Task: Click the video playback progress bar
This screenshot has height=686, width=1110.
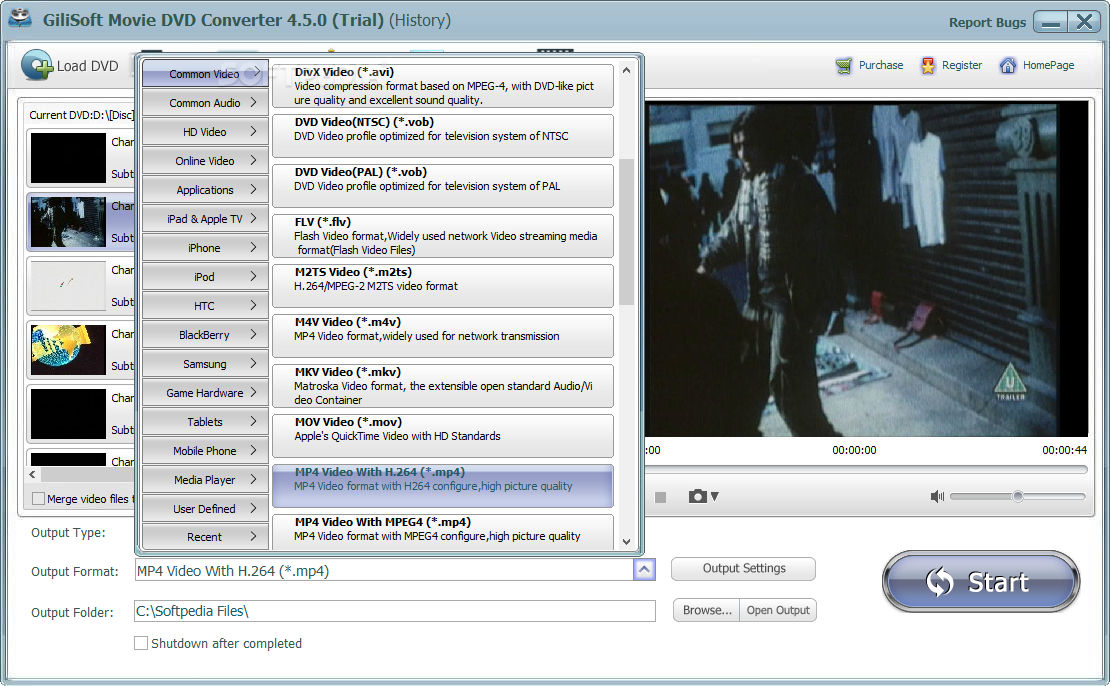Action: pos(865,469)
